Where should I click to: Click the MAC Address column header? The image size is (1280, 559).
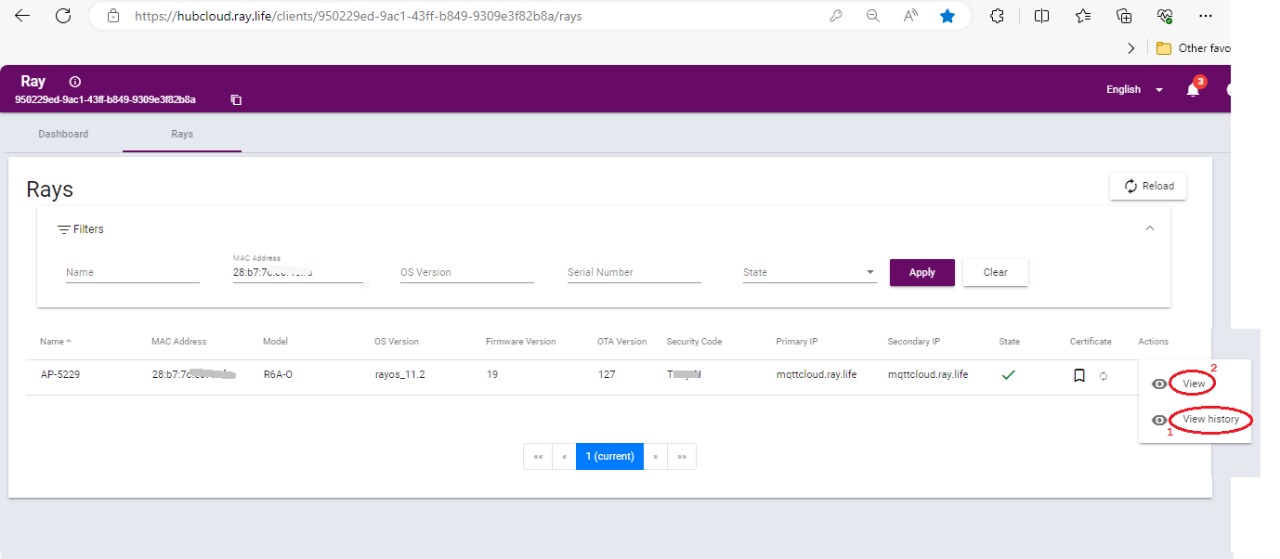(x=179, y=342)
